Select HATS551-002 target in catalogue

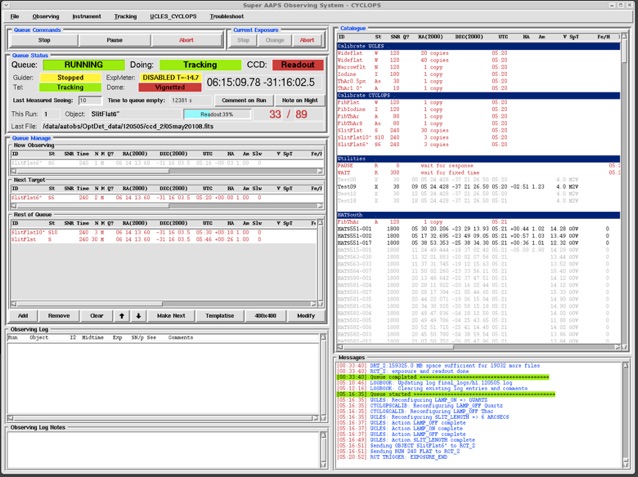click(x=478, y=236)
